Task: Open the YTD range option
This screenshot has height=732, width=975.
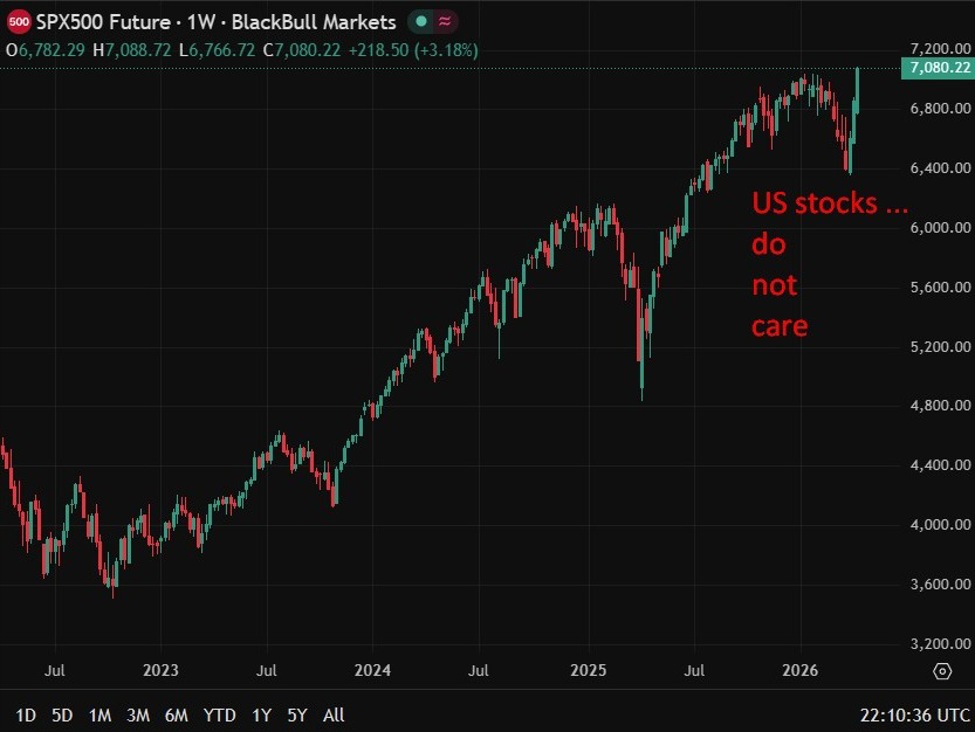Action: click(x=222, y=716)
